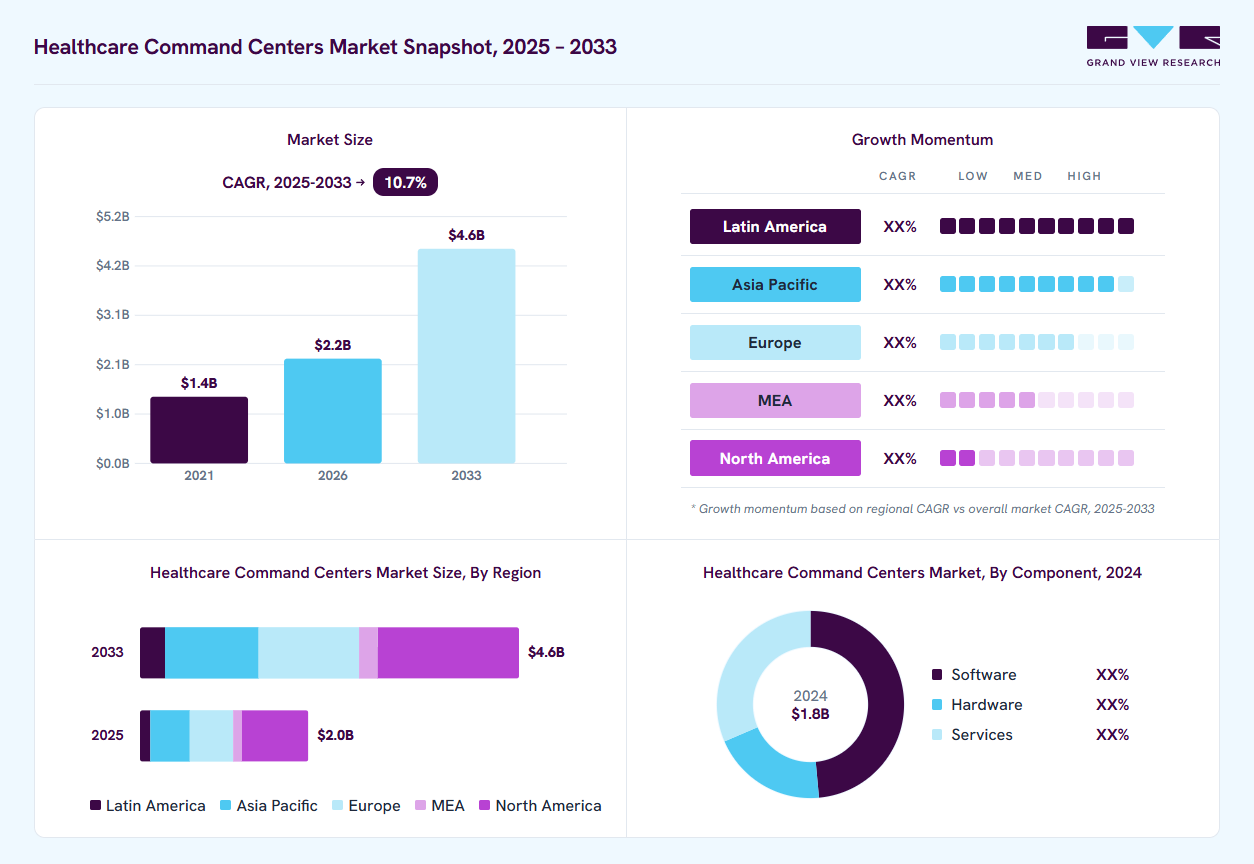Click Asia Pacific segment in 2033 bar
Screen dimensions: 1254x864
[x=211, y=653]
